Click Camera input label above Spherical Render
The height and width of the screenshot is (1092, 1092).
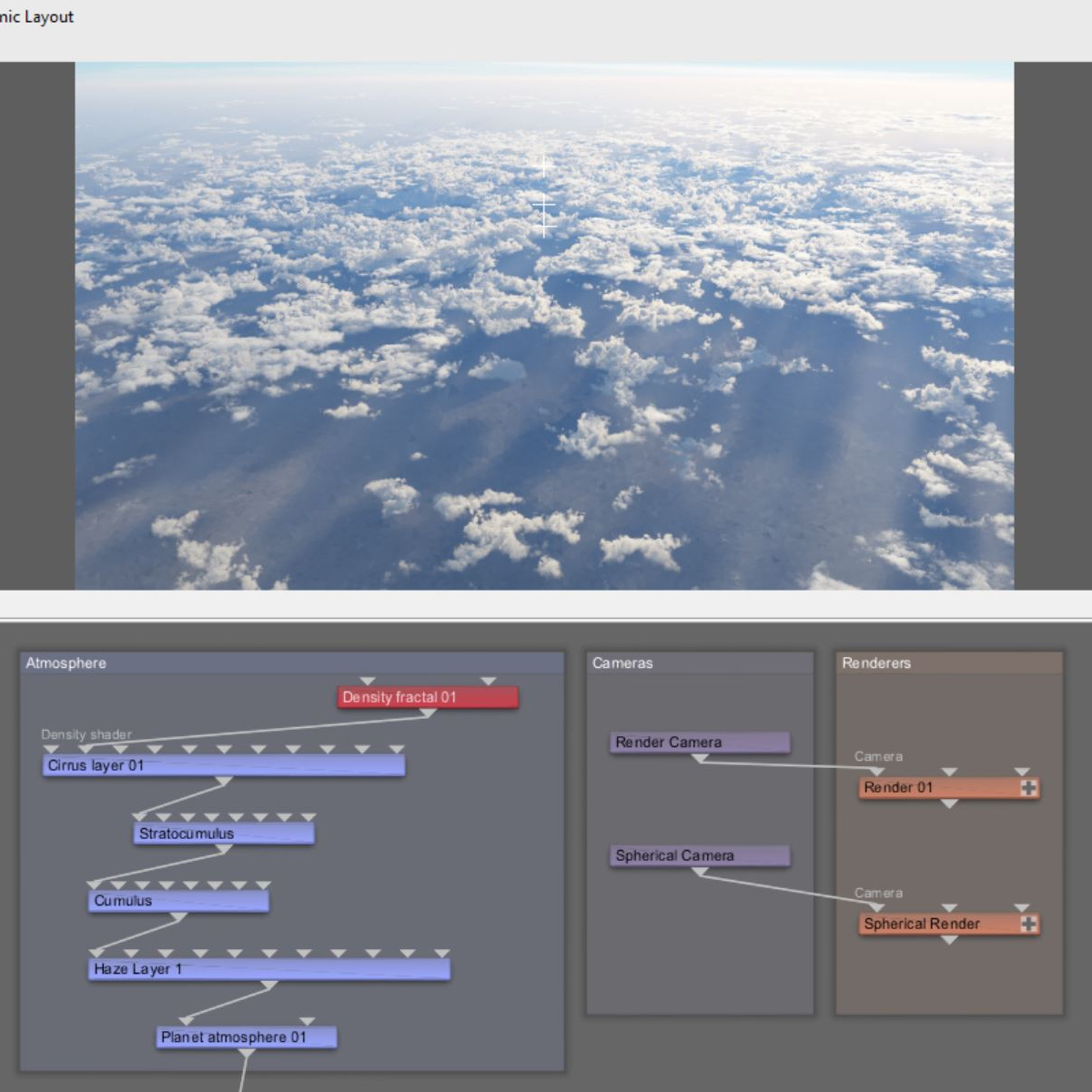point(878,893)
